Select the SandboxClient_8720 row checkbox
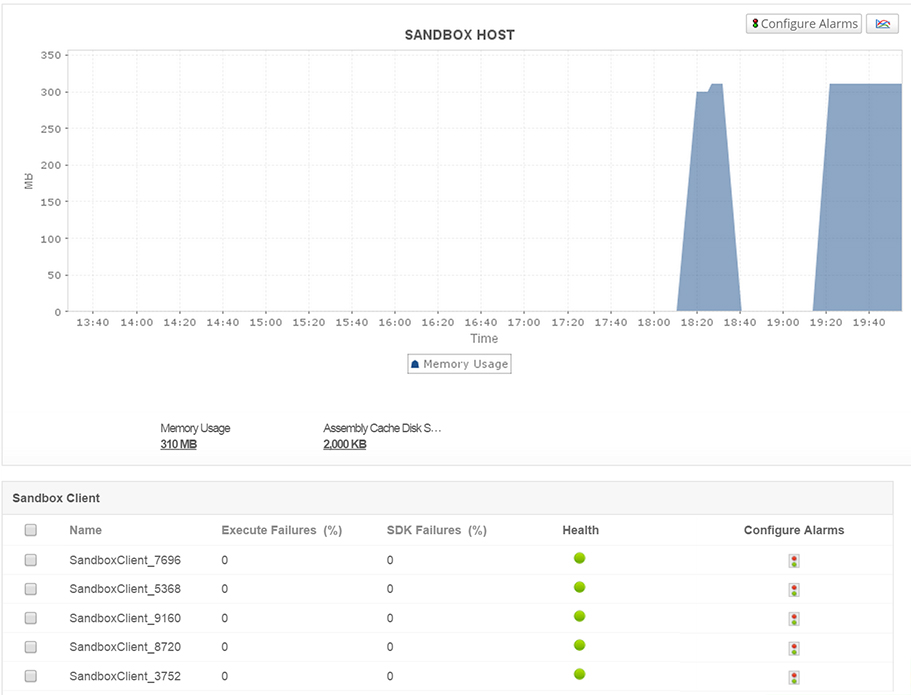Viewport: 911px width, 695px height. pyautogui.click(x=31, y=647)
